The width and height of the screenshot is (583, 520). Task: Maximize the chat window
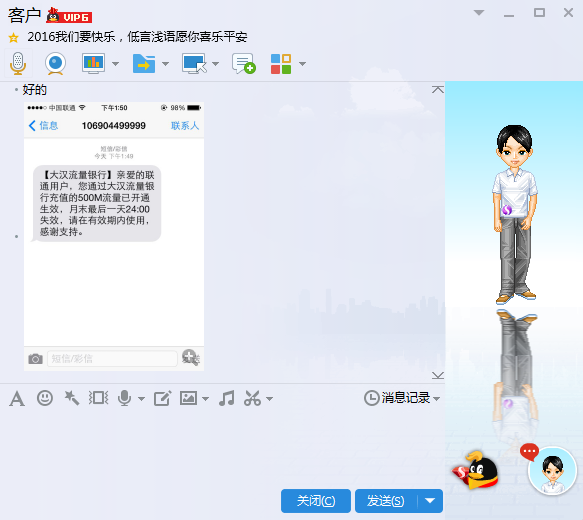point(539,13)
